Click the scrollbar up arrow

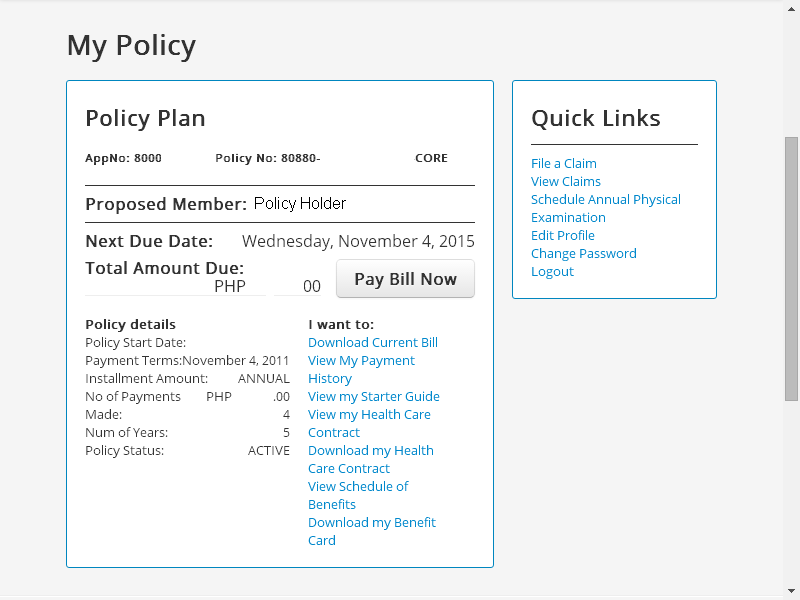point(791,9)
